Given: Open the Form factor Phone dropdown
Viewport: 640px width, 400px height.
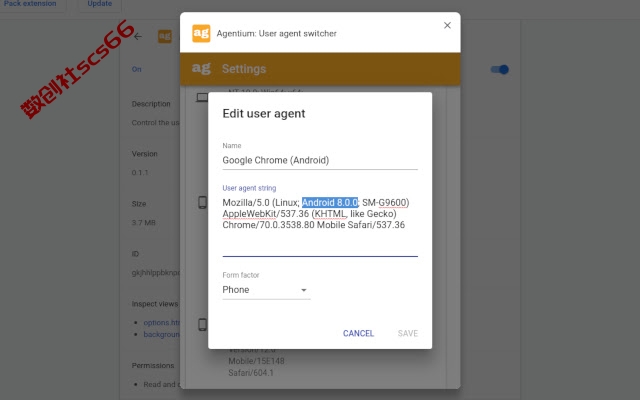Looking at the screenshot, I should pos(266,290).
